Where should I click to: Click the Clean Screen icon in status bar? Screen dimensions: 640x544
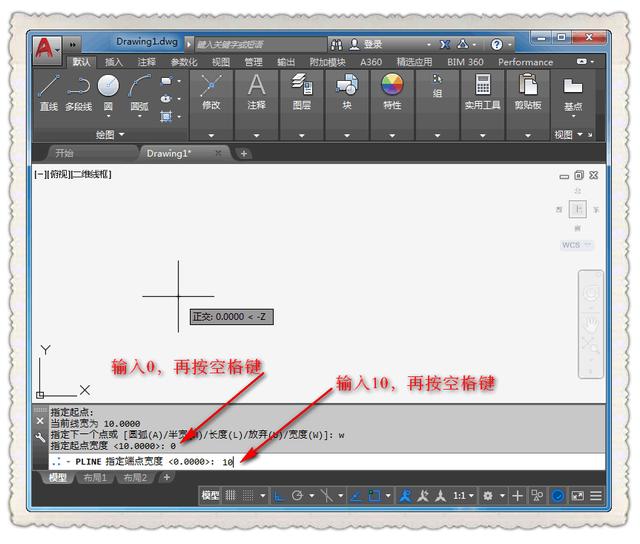click(x=578, y=496)
